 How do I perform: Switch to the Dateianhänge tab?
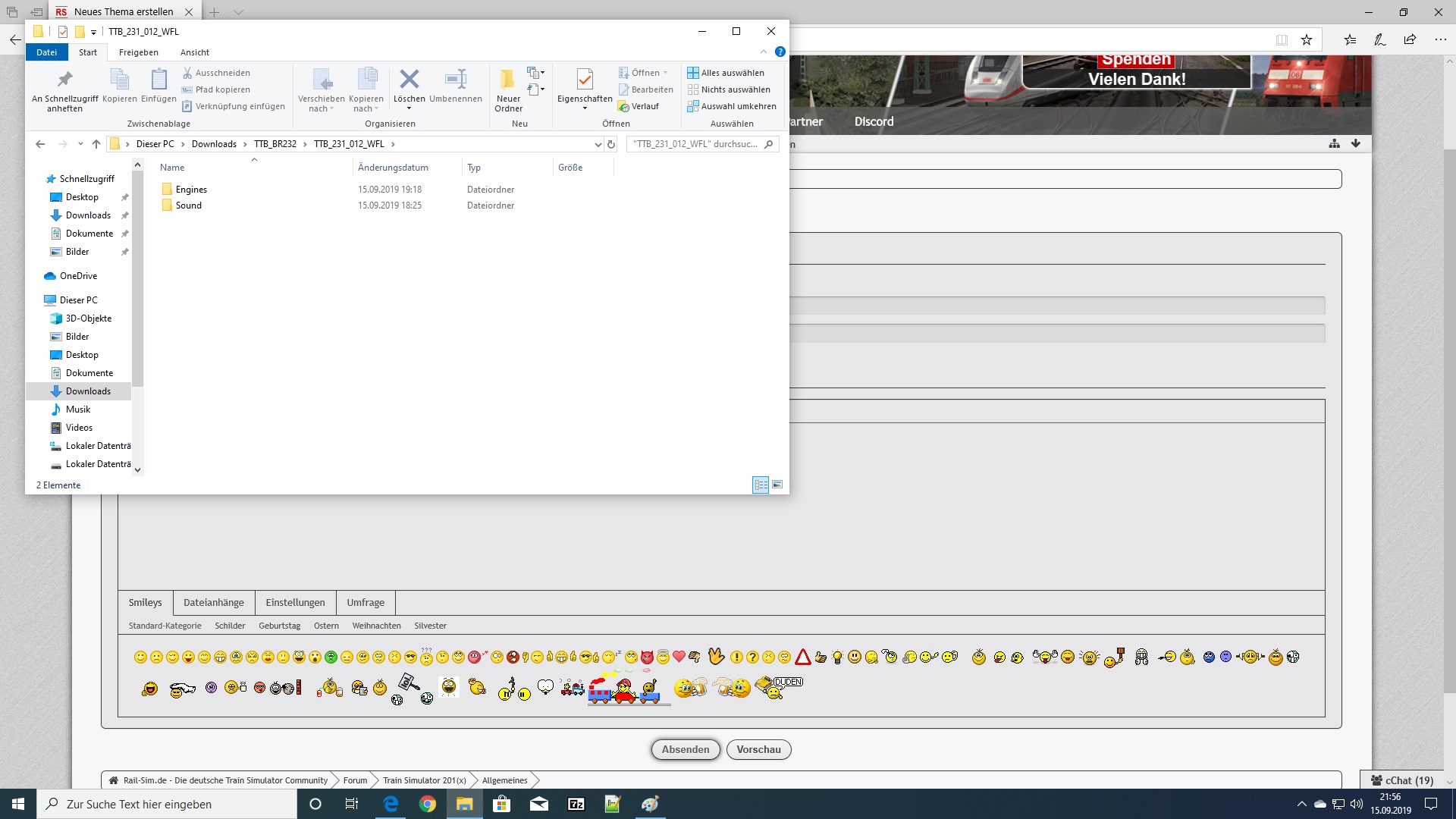pyautogui.click(x=214, y=602)
